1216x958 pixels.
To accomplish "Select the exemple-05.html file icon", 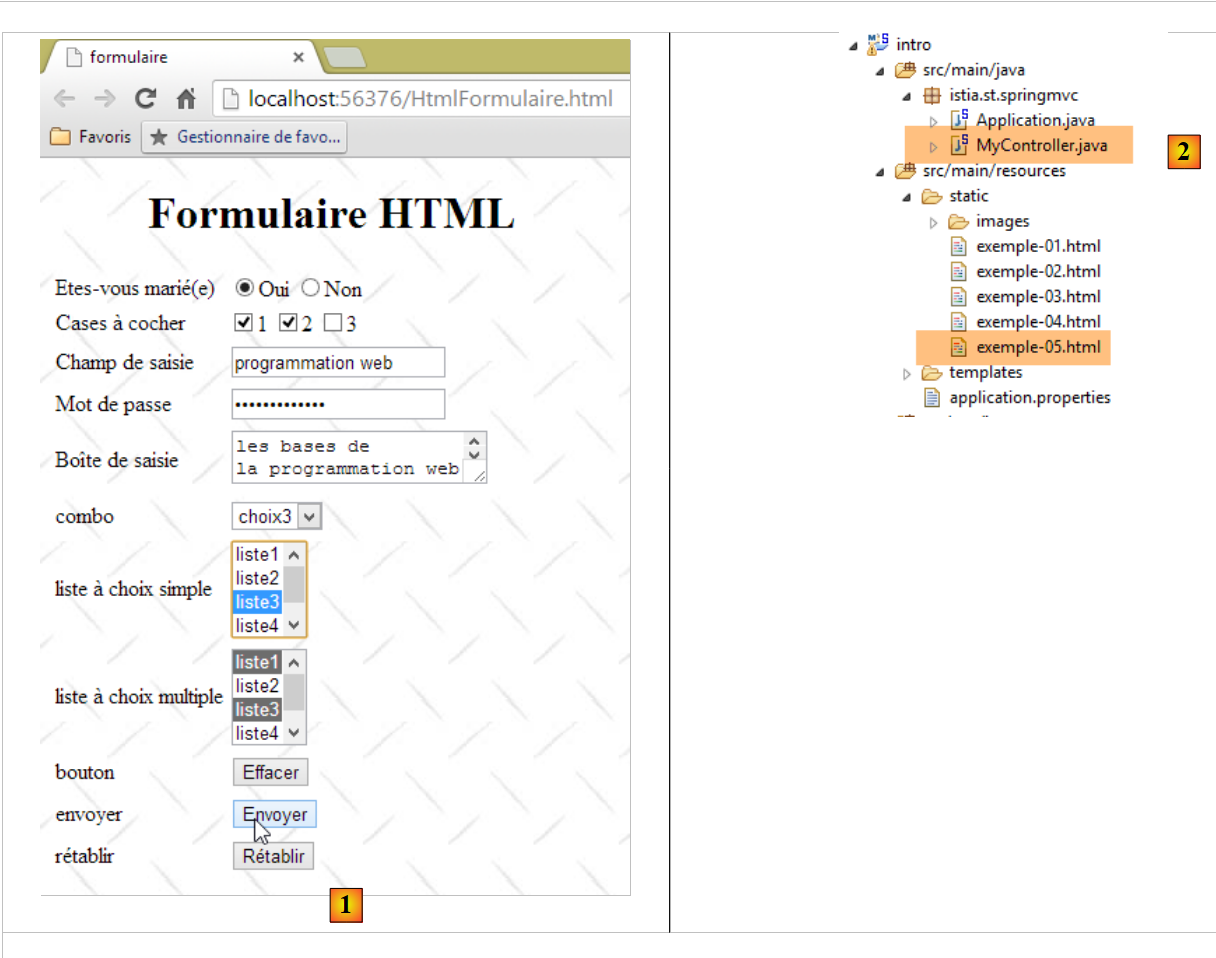I will pos(959,347).
